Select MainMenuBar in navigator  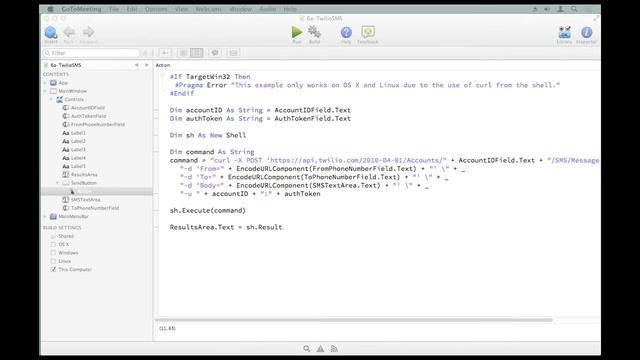point(73,217)
